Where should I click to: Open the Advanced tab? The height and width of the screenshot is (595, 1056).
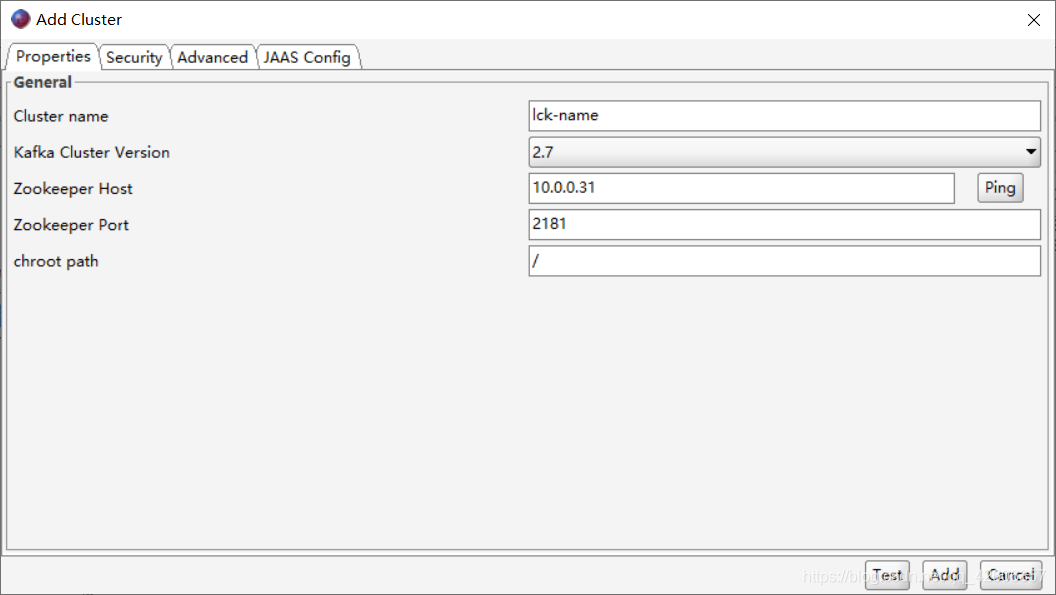[212, 57]
